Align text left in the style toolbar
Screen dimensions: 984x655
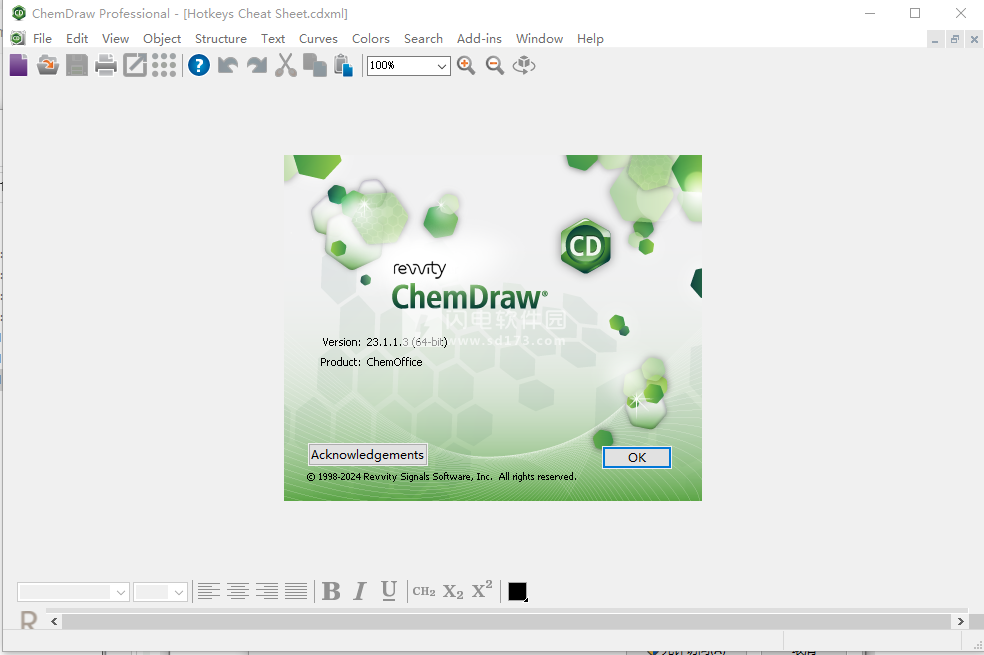click(209, 591)
